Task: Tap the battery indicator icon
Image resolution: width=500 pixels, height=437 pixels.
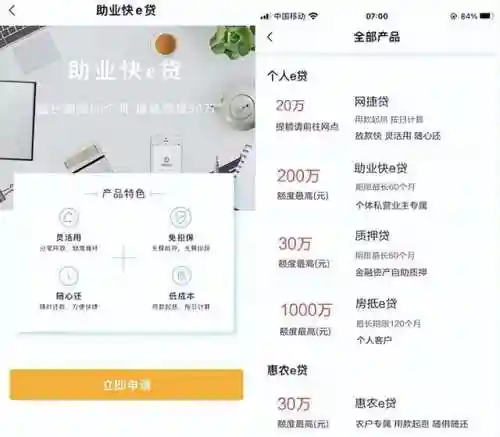Action: click(486, 16)
